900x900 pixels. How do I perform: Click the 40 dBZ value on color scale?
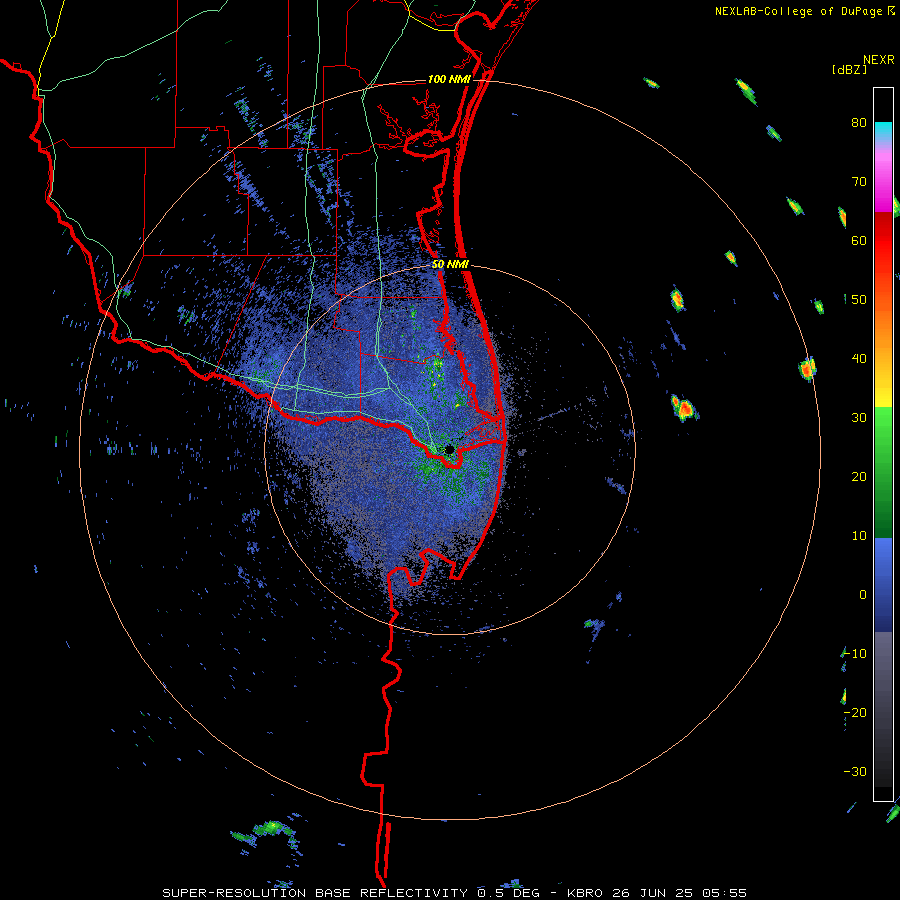(x=859, y=359)
